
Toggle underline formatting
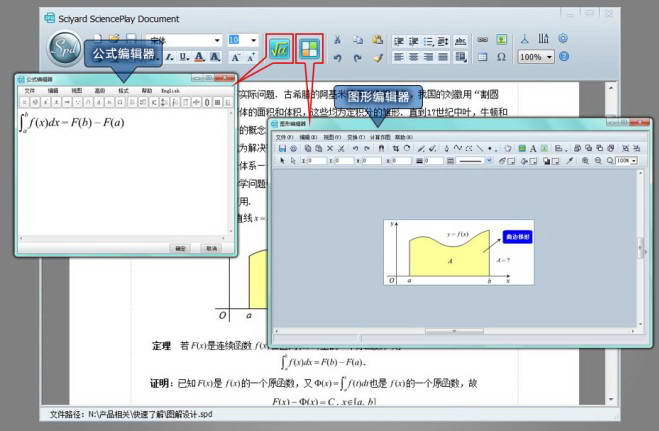(x=184, y=57)
